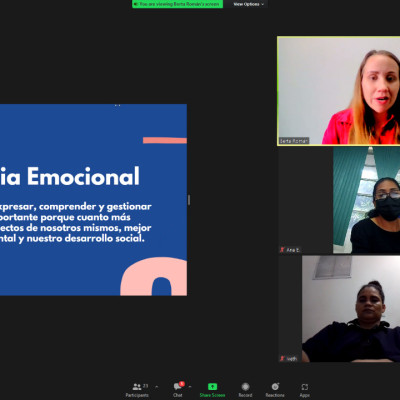Select the bottom participant's video tile
The height and width of the screenshot is (400, 400).
(x=351, y=309)
